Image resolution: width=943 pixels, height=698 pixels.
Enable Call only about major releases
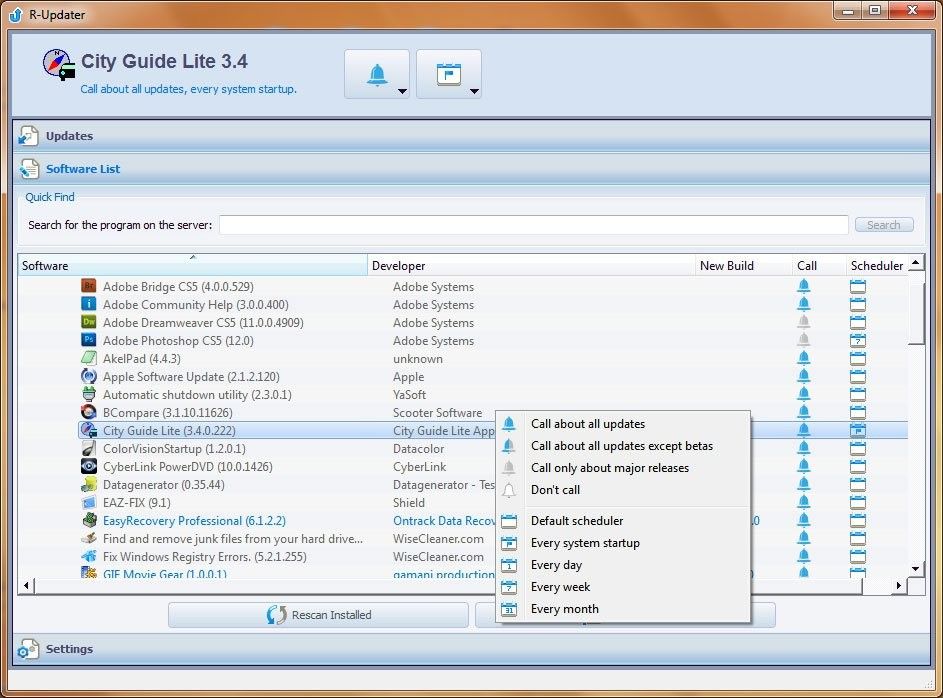pyautogui.click(x=610, y=468)
